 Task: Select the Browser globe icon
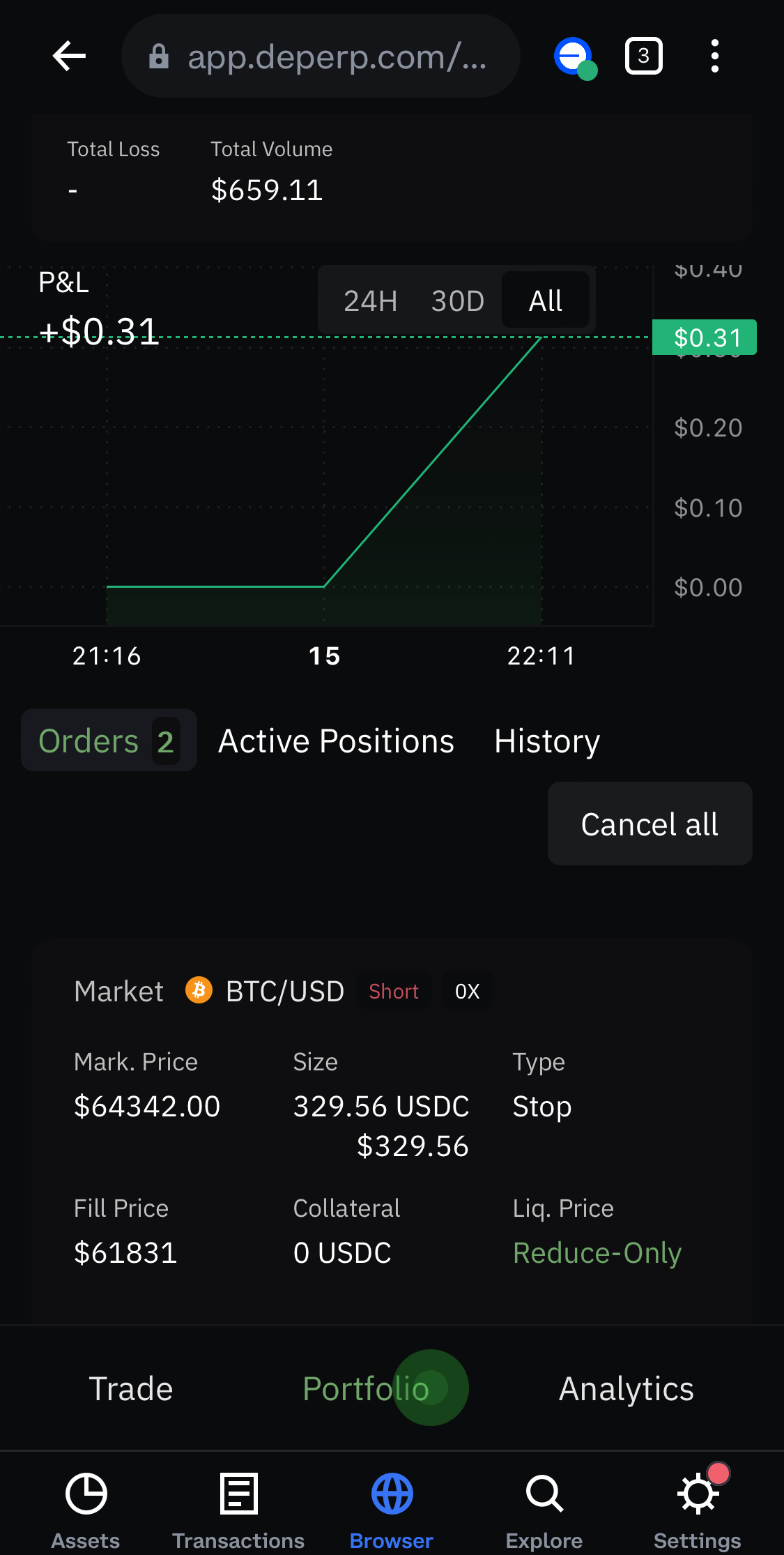click(x=392, y=1494)
